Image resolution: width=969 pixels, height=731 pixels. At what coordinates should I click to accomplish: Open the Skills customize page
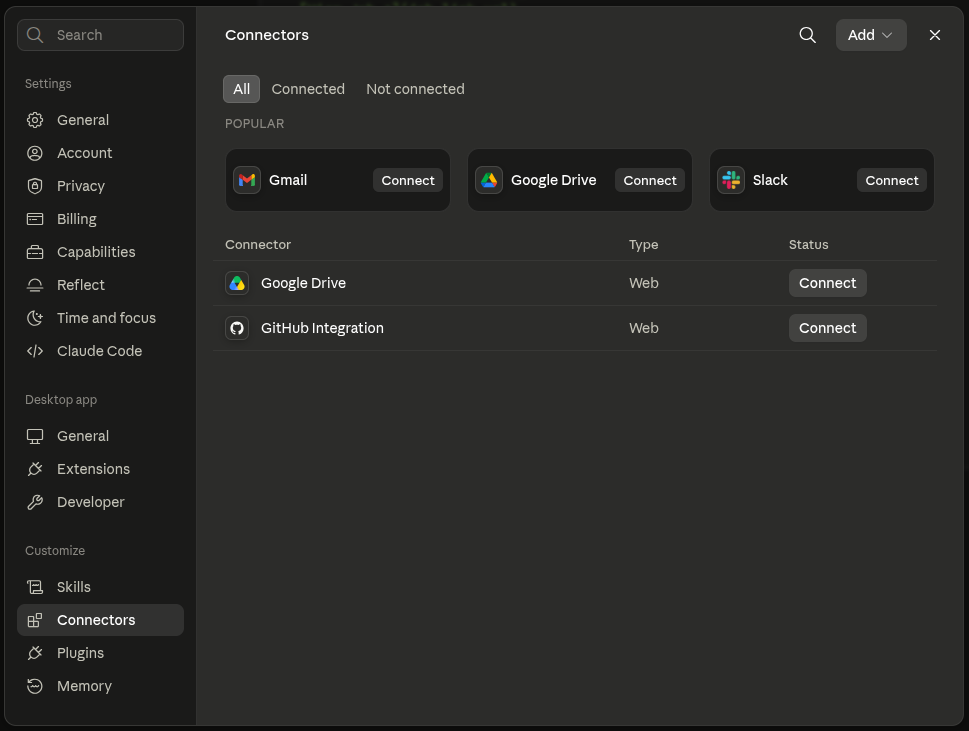[100, 587]
